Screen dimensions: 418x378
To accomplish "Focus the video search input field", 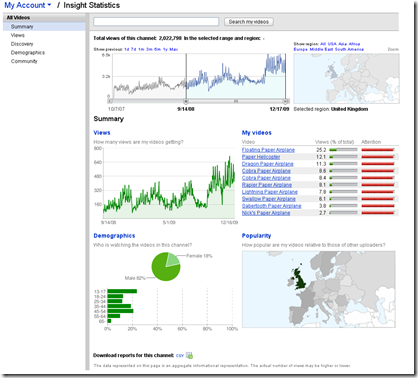I will pos(156,22).
